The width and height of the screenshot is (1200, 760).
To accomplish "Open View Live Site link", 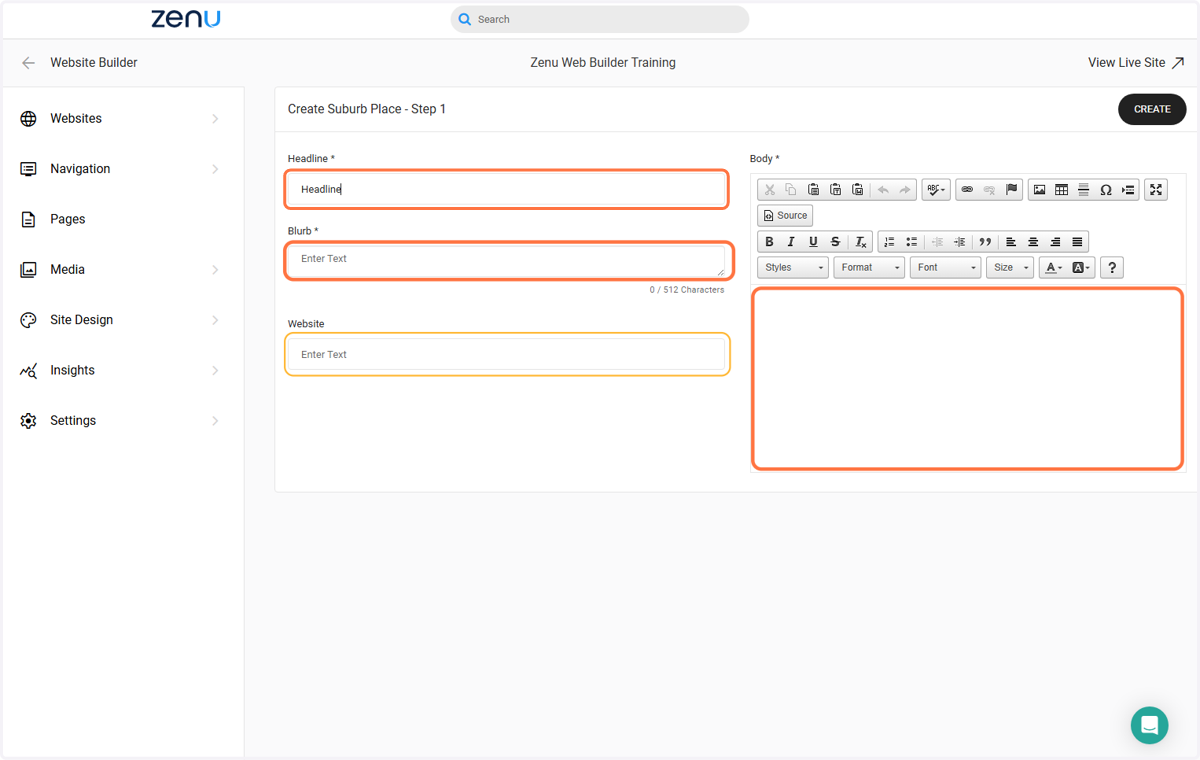I will pos(1136,62).
